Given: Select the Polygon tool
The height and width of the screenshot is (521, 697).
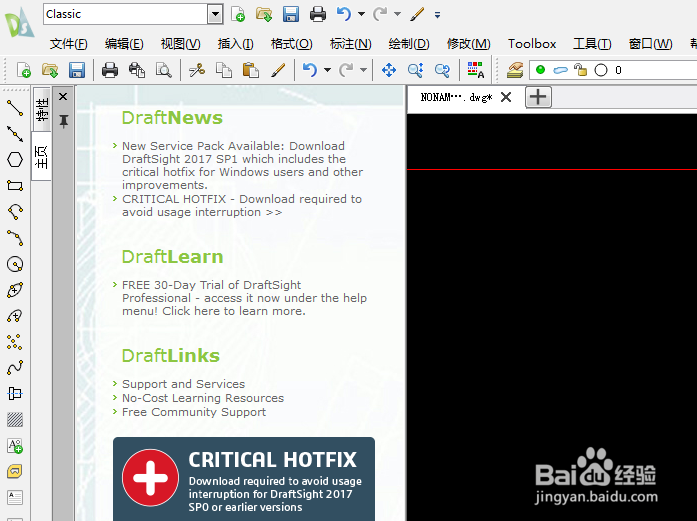Looking at the screenshot, I should (x=15, y=160).
